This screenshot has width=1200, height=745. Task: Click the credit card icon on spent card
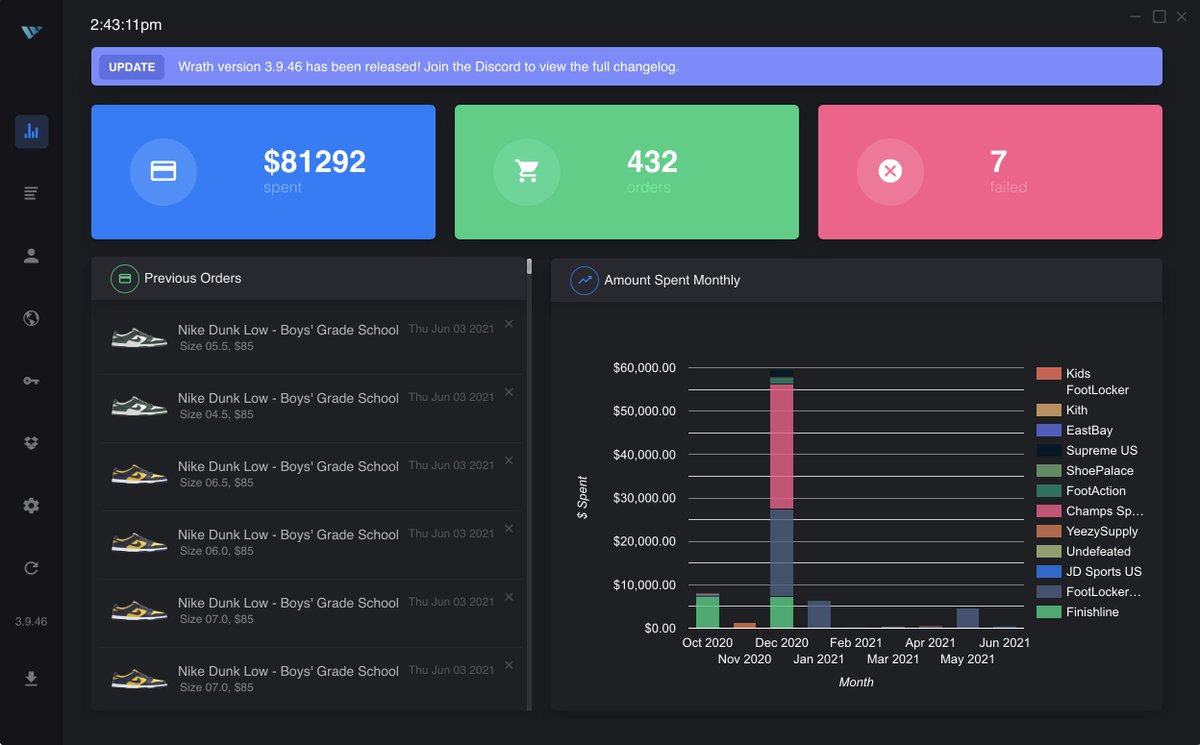click(163, 172)
